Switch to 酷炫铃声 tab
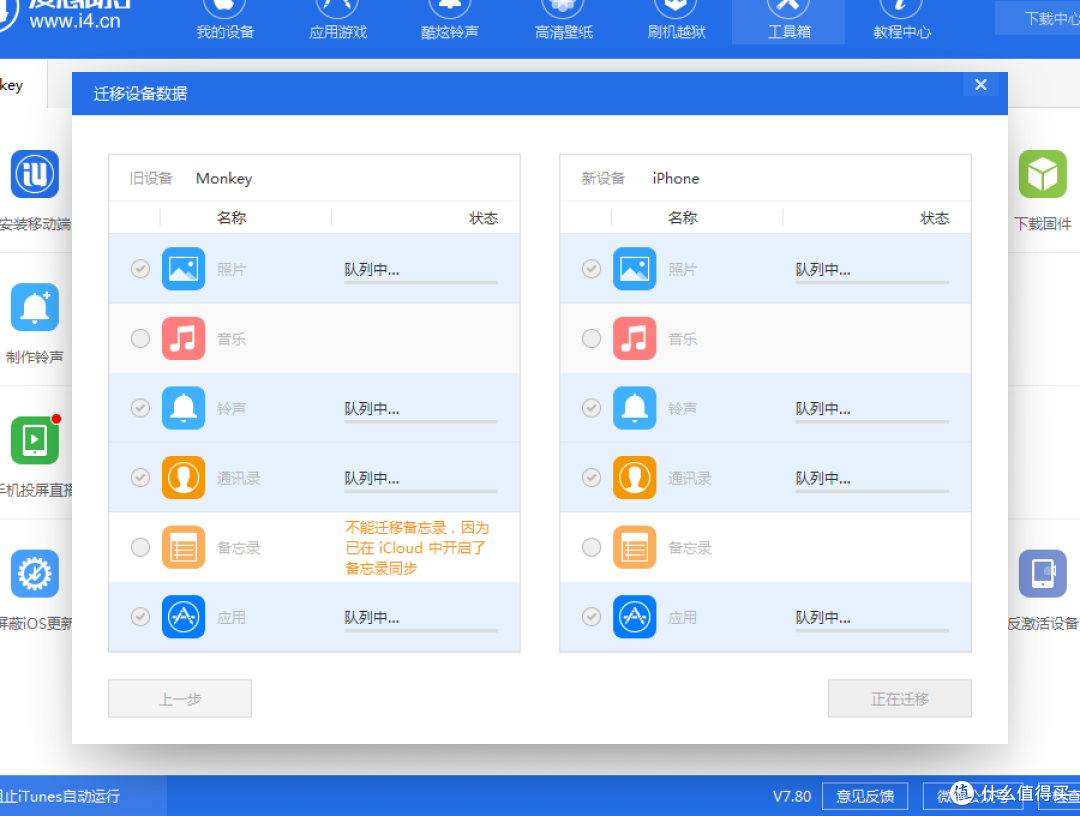Image resolution: width=1080 pixels, height=816 pixels. pos(450,21)
